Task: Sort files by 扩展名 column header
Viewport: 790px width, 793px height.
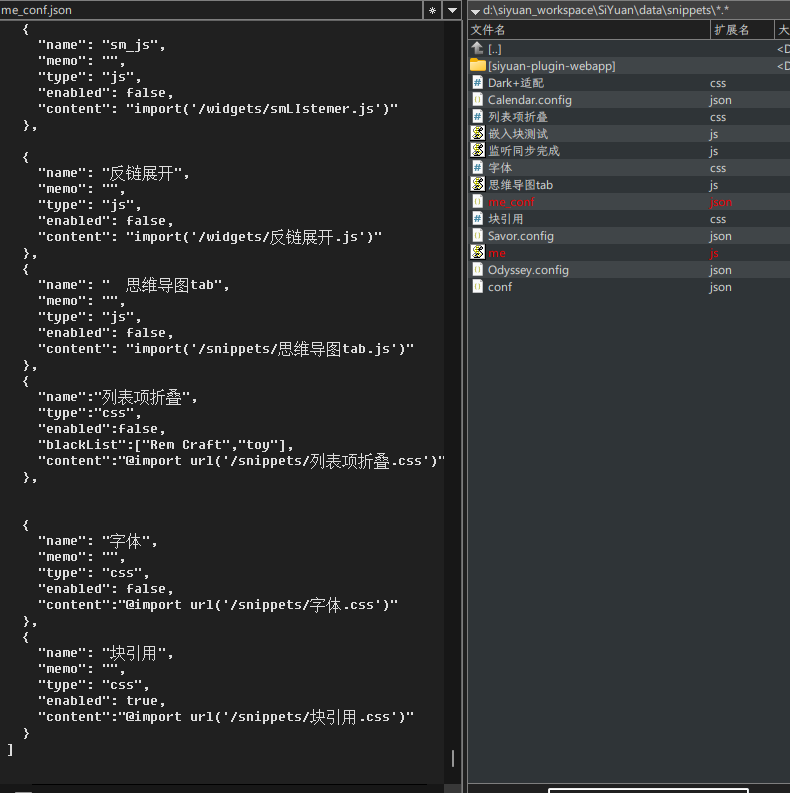Action: tap(740, 30)
